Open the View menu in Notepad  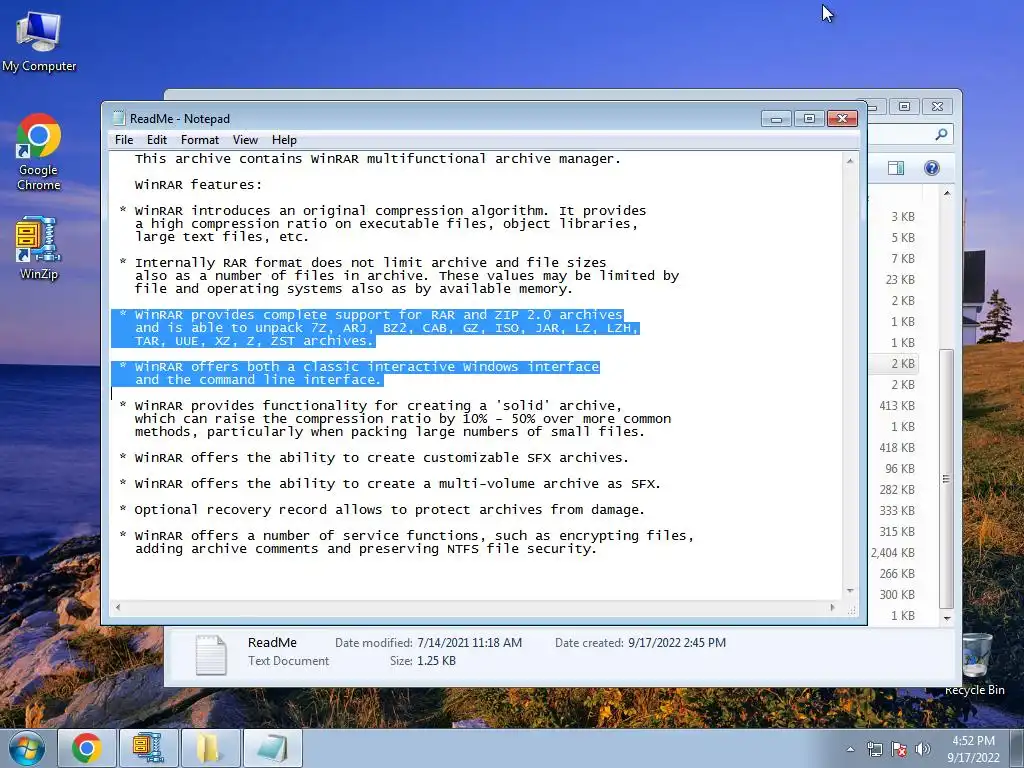(245, 140)
